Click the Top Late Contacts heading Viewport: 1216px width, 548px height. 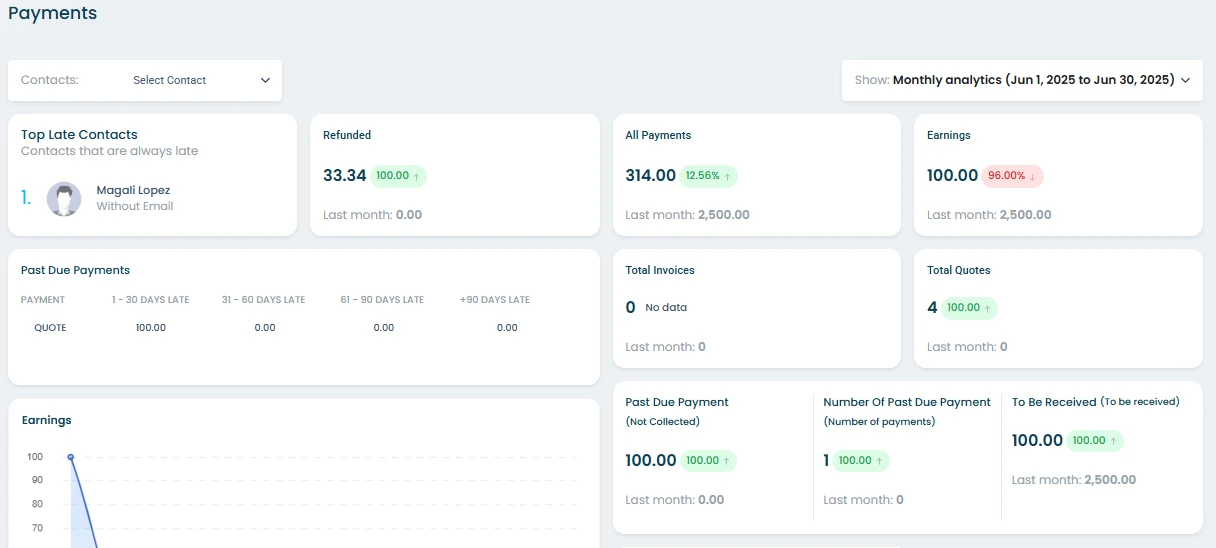click(79, 134)
